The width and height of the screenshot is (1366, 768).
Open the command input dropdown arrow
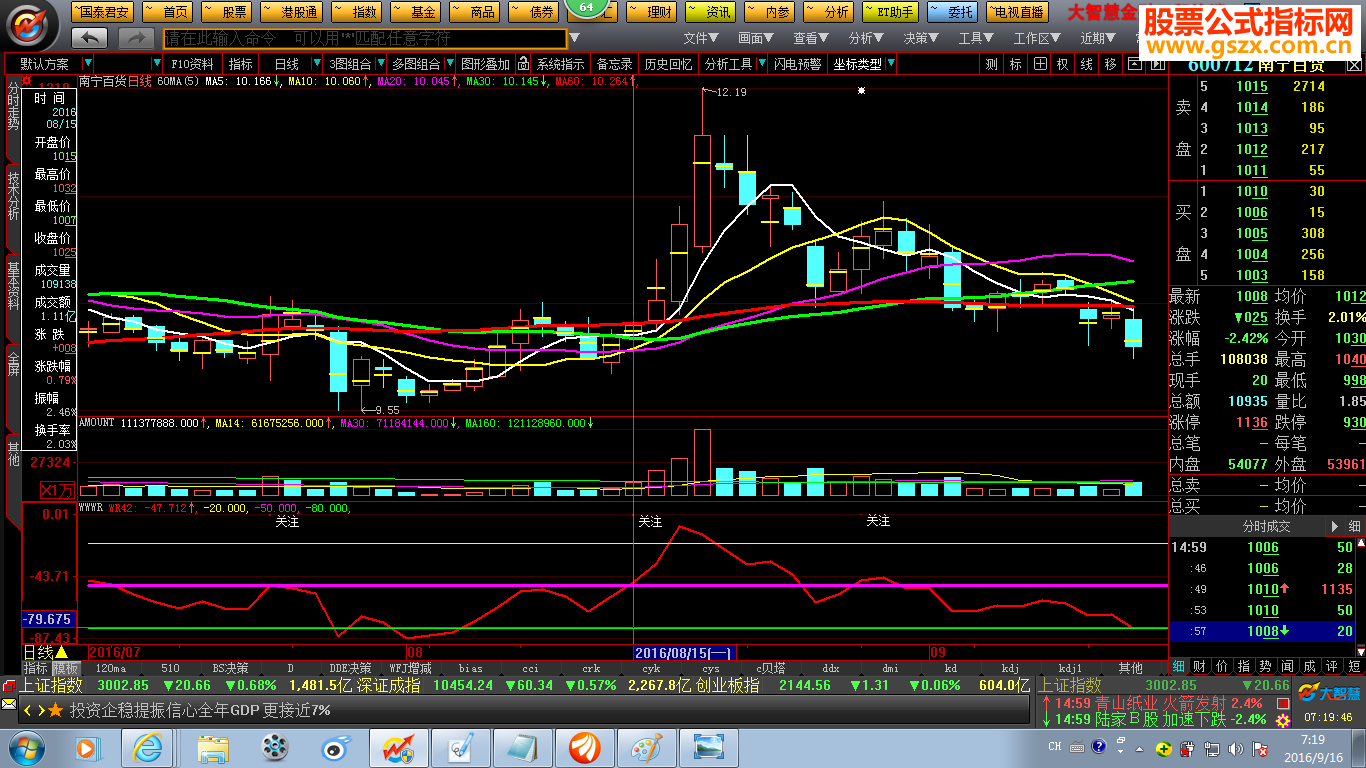pos(573,38)
